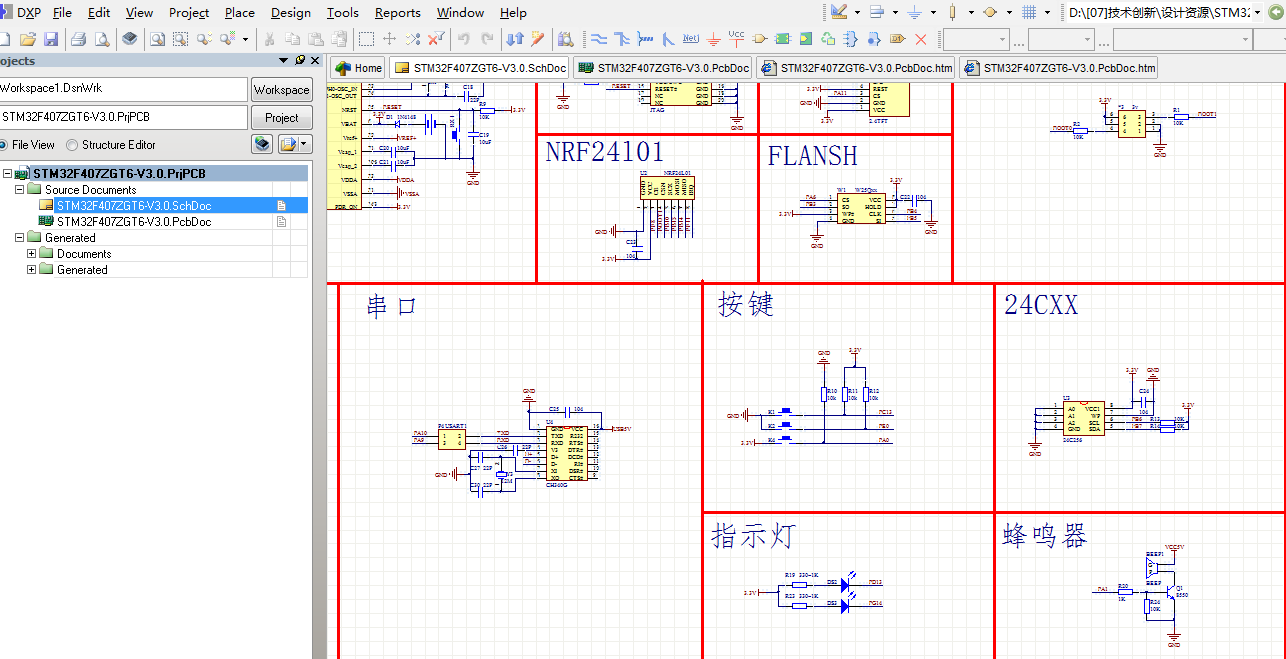Collapse the STM32F407ZGT6-V3.0.PrjPCB project node
Screen dimensions: 1286x659
(7, 173)
